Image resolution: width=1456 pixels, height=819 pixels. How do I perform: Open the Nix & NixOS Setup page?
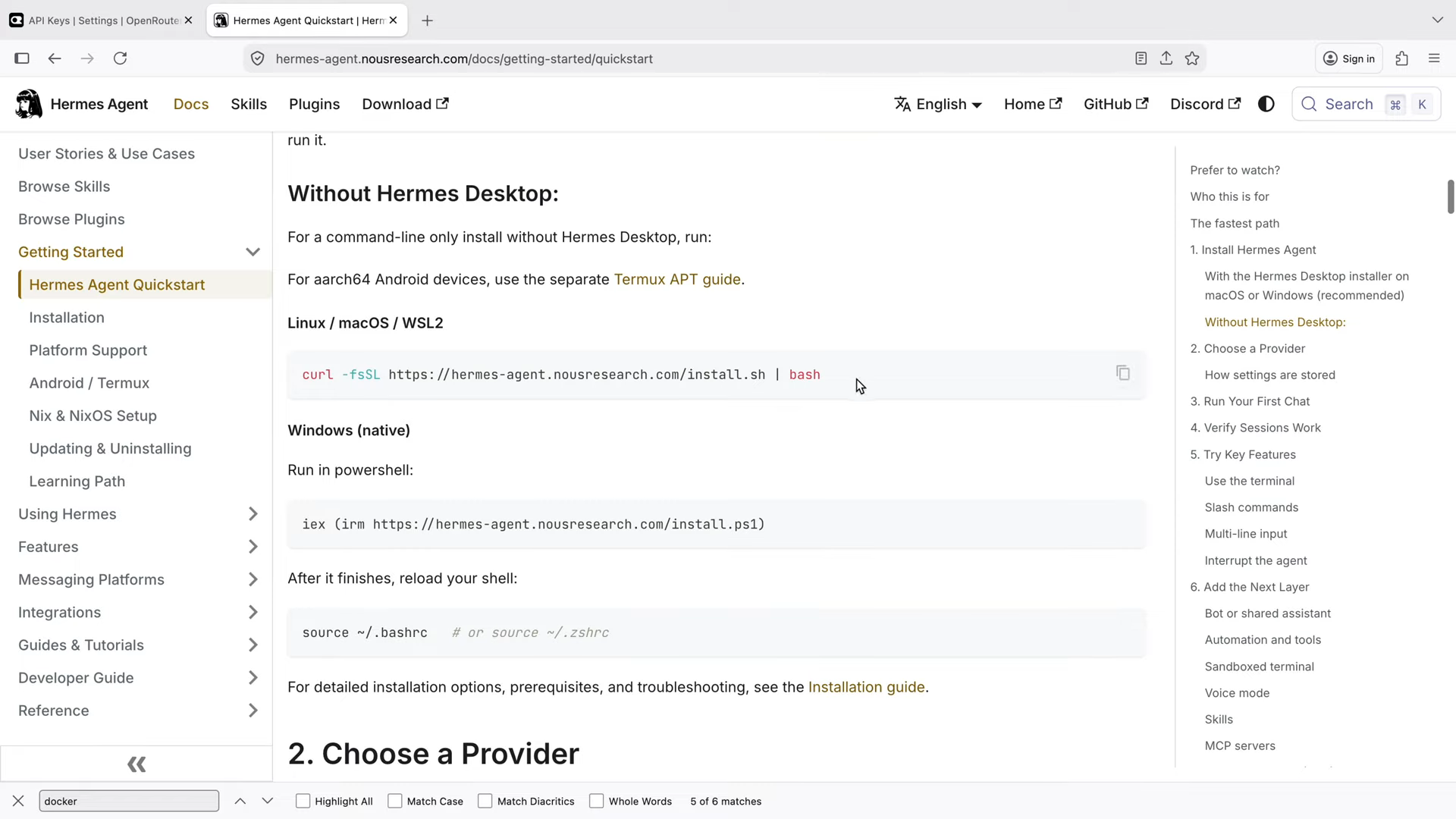click(x=93, y=416)
